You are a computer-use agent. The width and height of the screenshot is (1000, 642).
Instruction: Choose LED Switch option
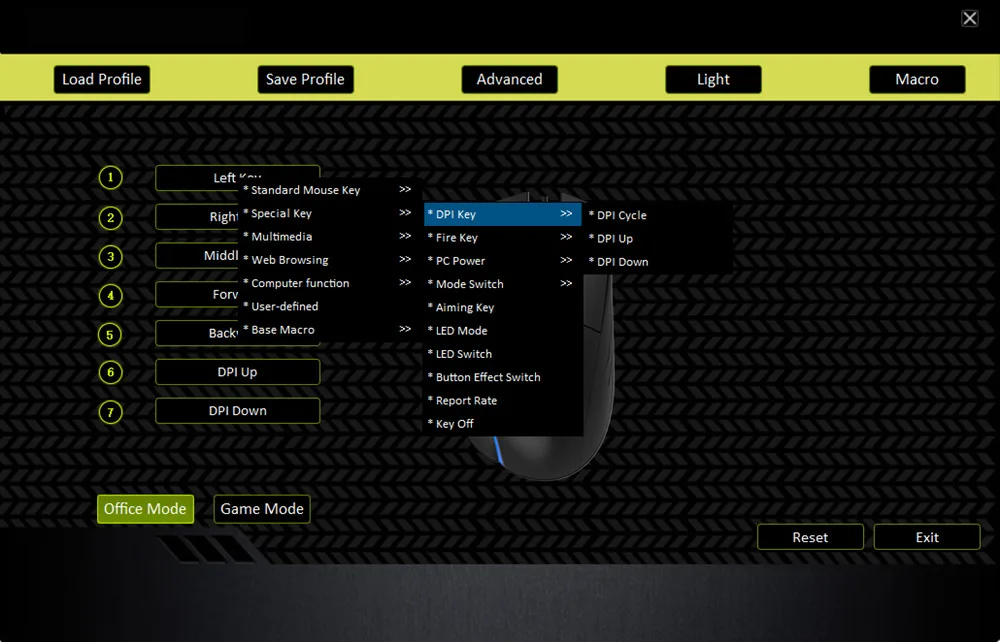(503, 354)
